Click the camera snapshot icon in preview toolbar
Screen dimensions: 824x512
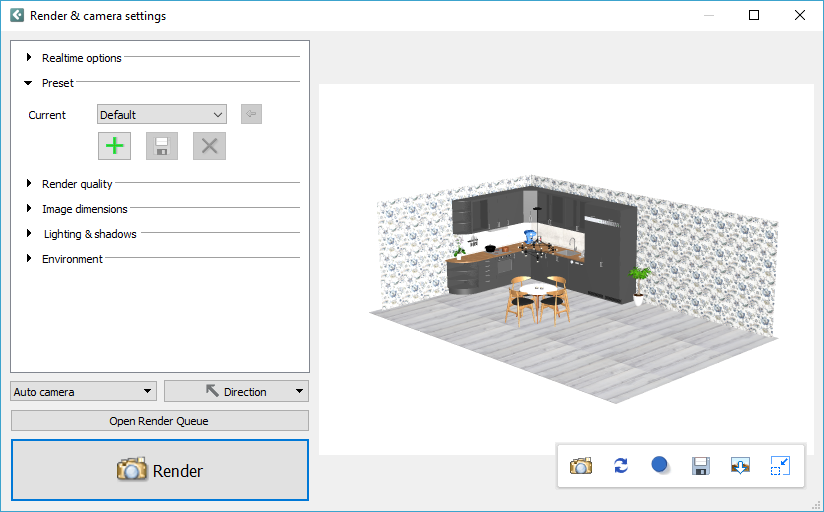tap(581, 465)
